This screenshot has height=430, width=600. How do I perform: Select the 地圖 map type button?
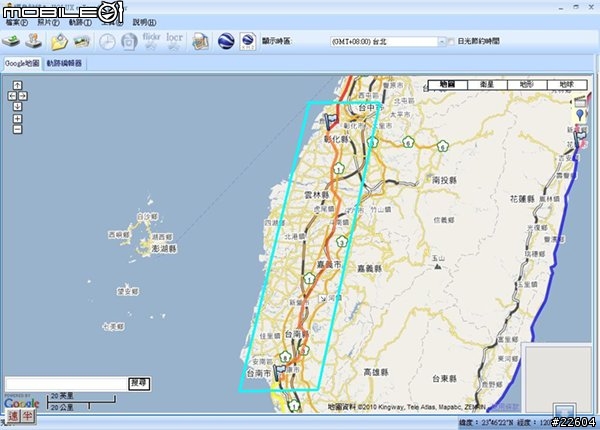(x=448, y=85)
